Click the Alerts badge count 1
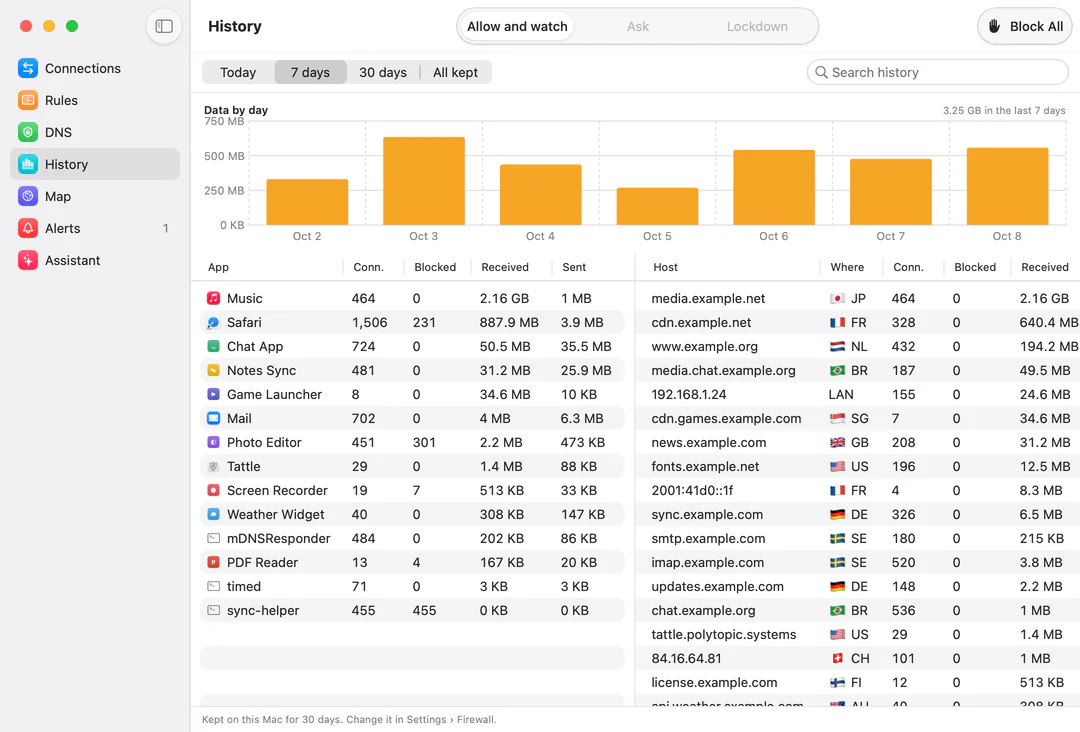Screen dimensions: 1080x732 pyautogui.click(x=165, y=229)
